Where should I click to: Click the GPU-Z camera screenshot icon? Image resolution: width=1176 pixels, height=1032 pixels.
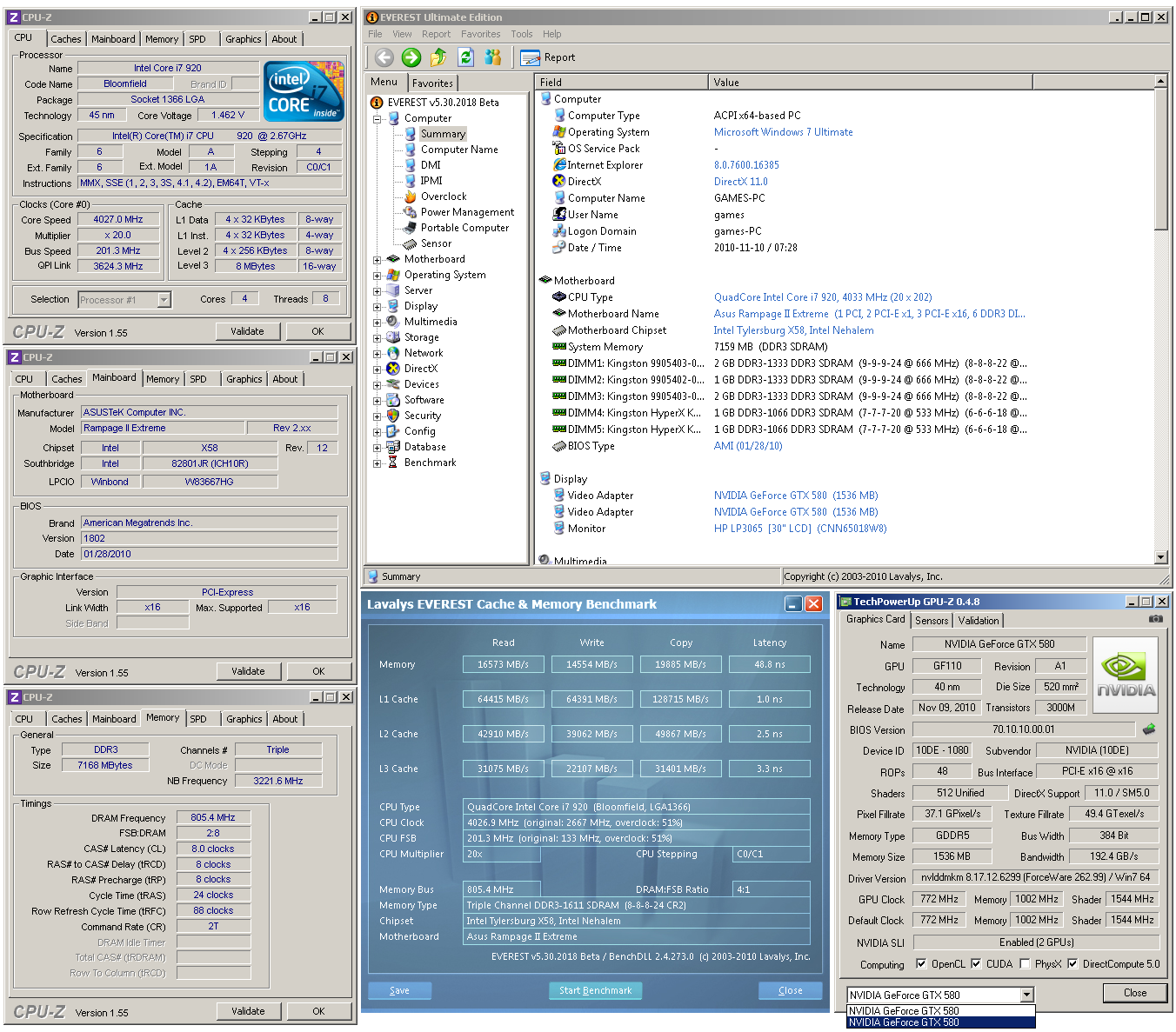point(1155,619)
